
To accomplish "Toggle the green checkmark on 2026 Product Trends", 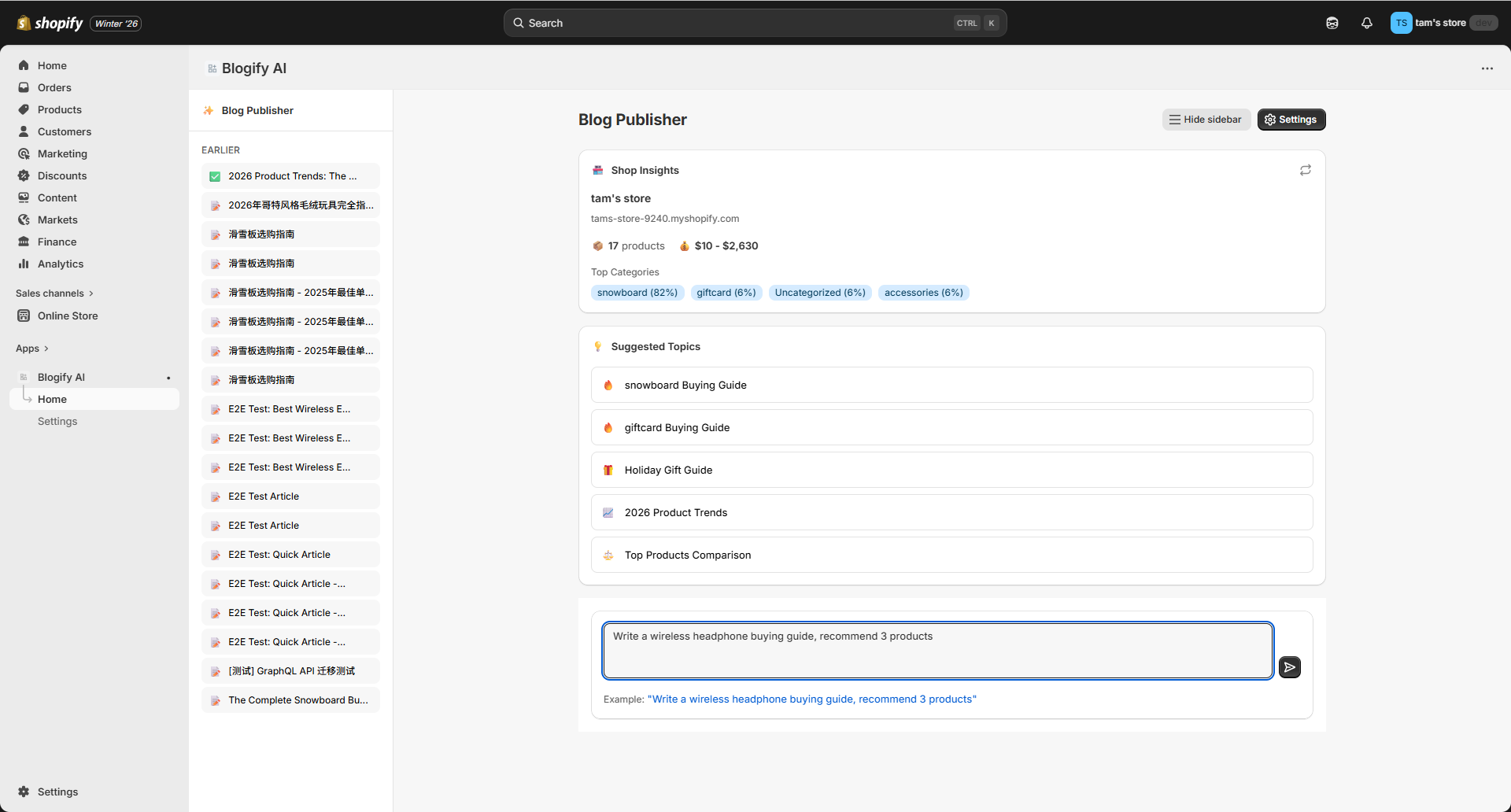I will (x=215, y=175).
